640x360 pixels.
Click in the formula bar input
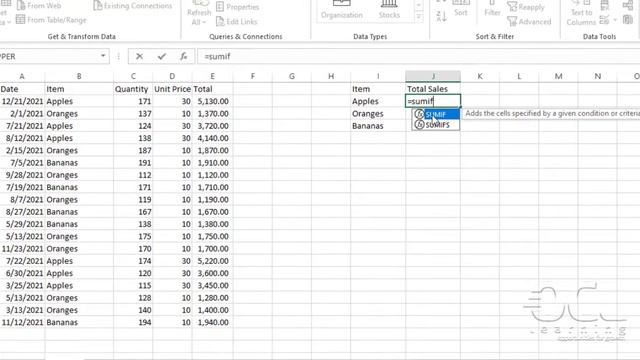[418, 56]
